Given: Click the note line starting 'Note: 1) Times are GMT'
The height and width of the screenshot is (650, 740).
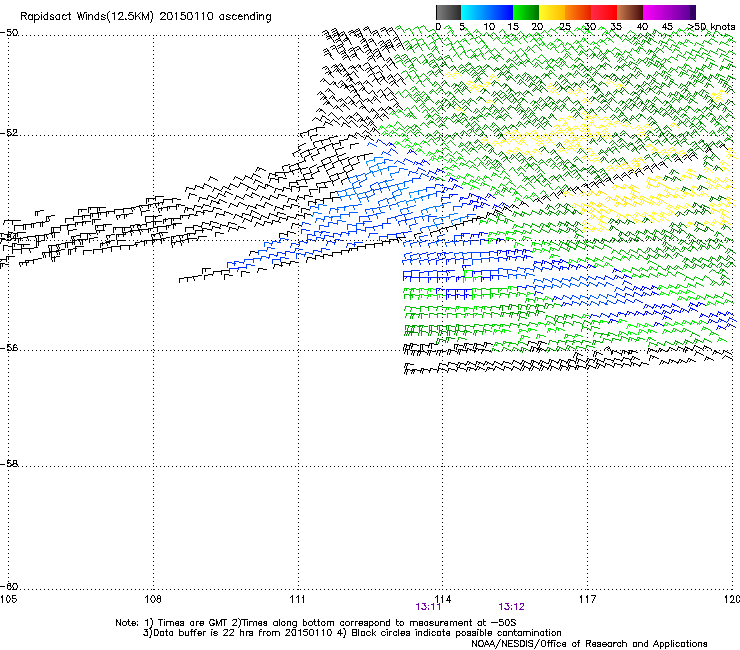Looking at the screenshot, I should (x=316, y=623).
